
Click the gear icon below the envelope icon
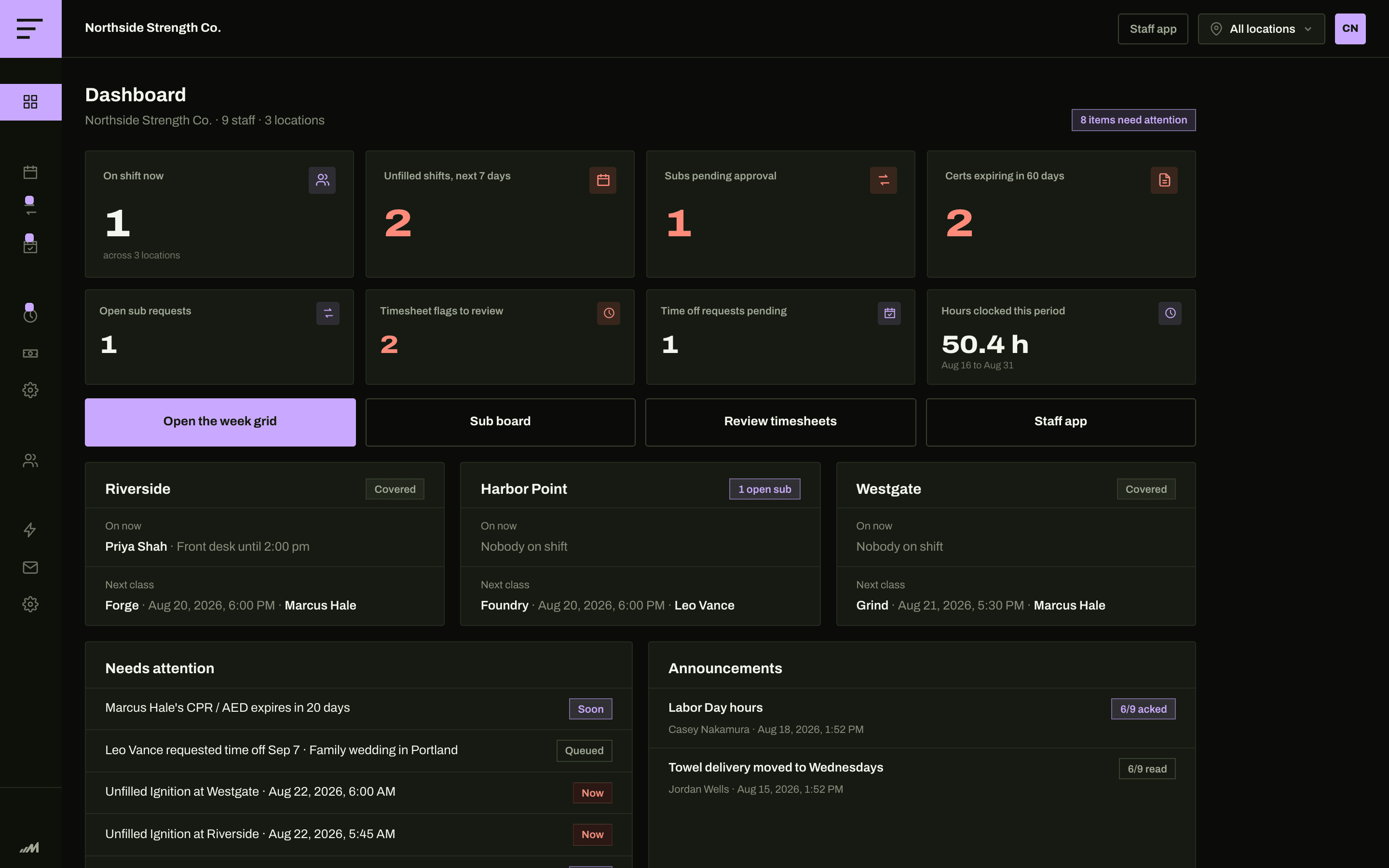(x=30, y=605)
